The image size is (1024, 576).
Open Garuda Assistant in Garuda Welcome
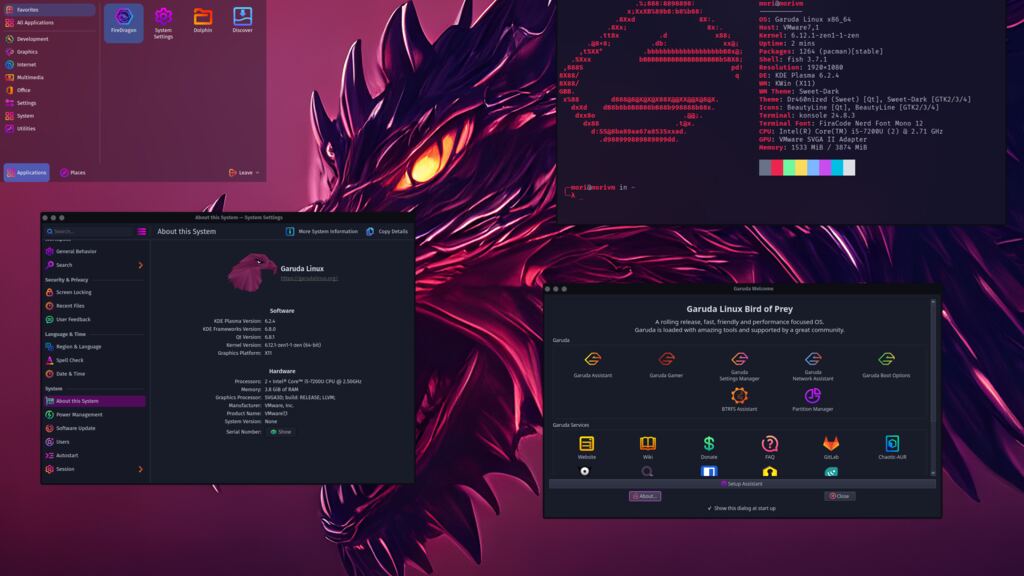(592, 365)
